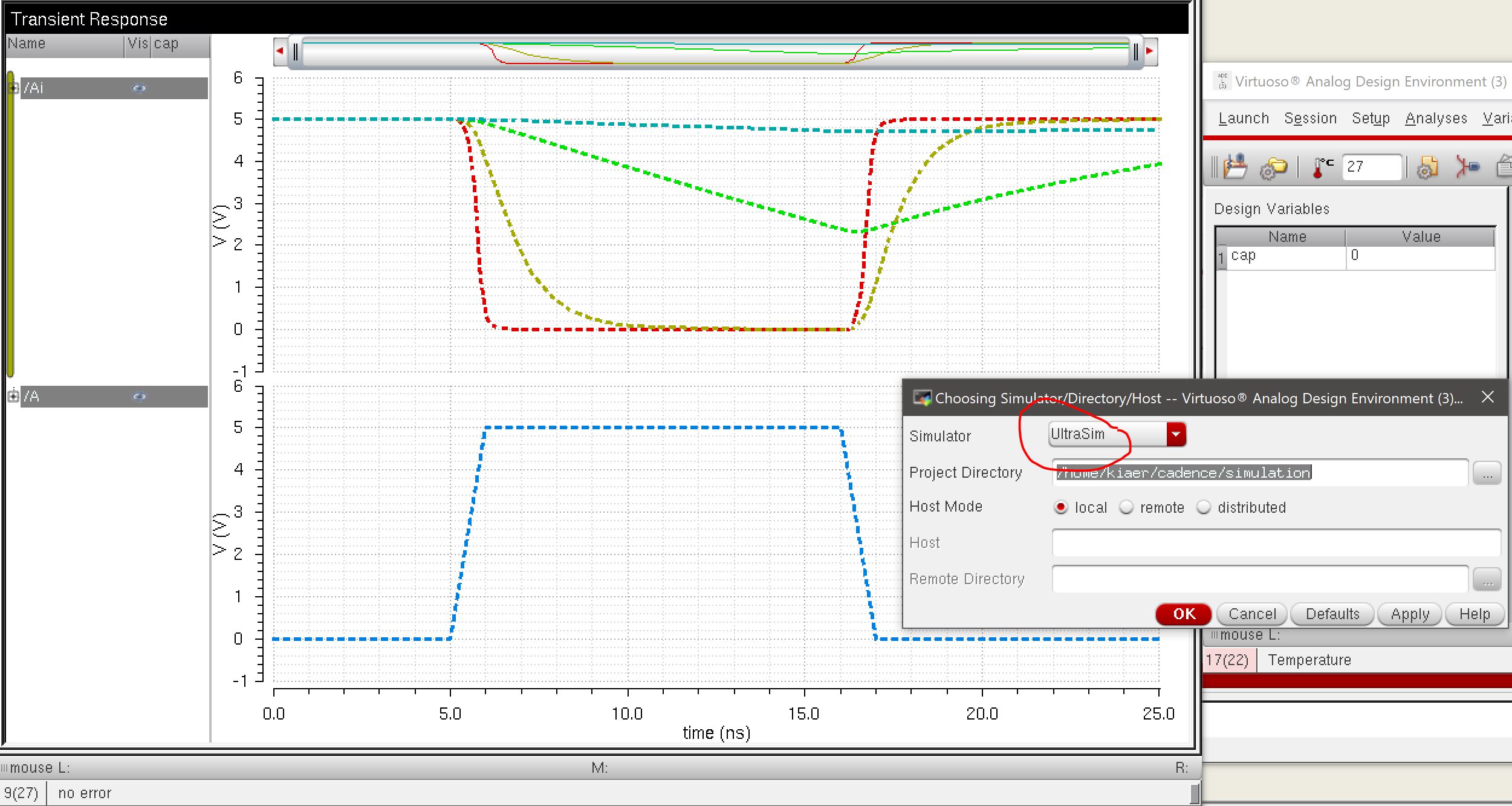Screen dimensions: 1512x806
Task: Click the Temperature status text in ADE window
Action: 1309,660
